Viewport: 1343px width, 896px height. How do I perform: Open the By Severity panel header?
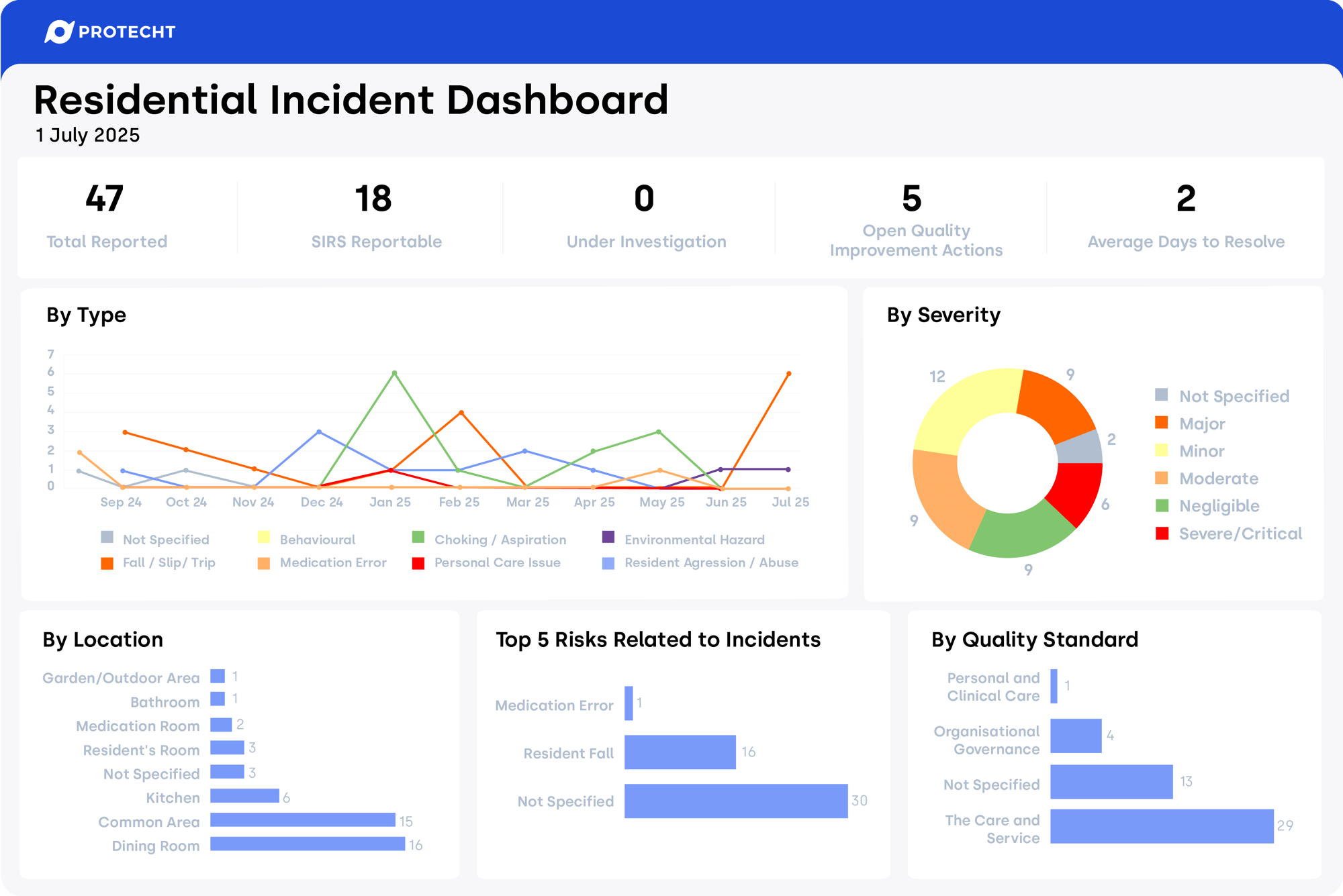coord(943,315)
